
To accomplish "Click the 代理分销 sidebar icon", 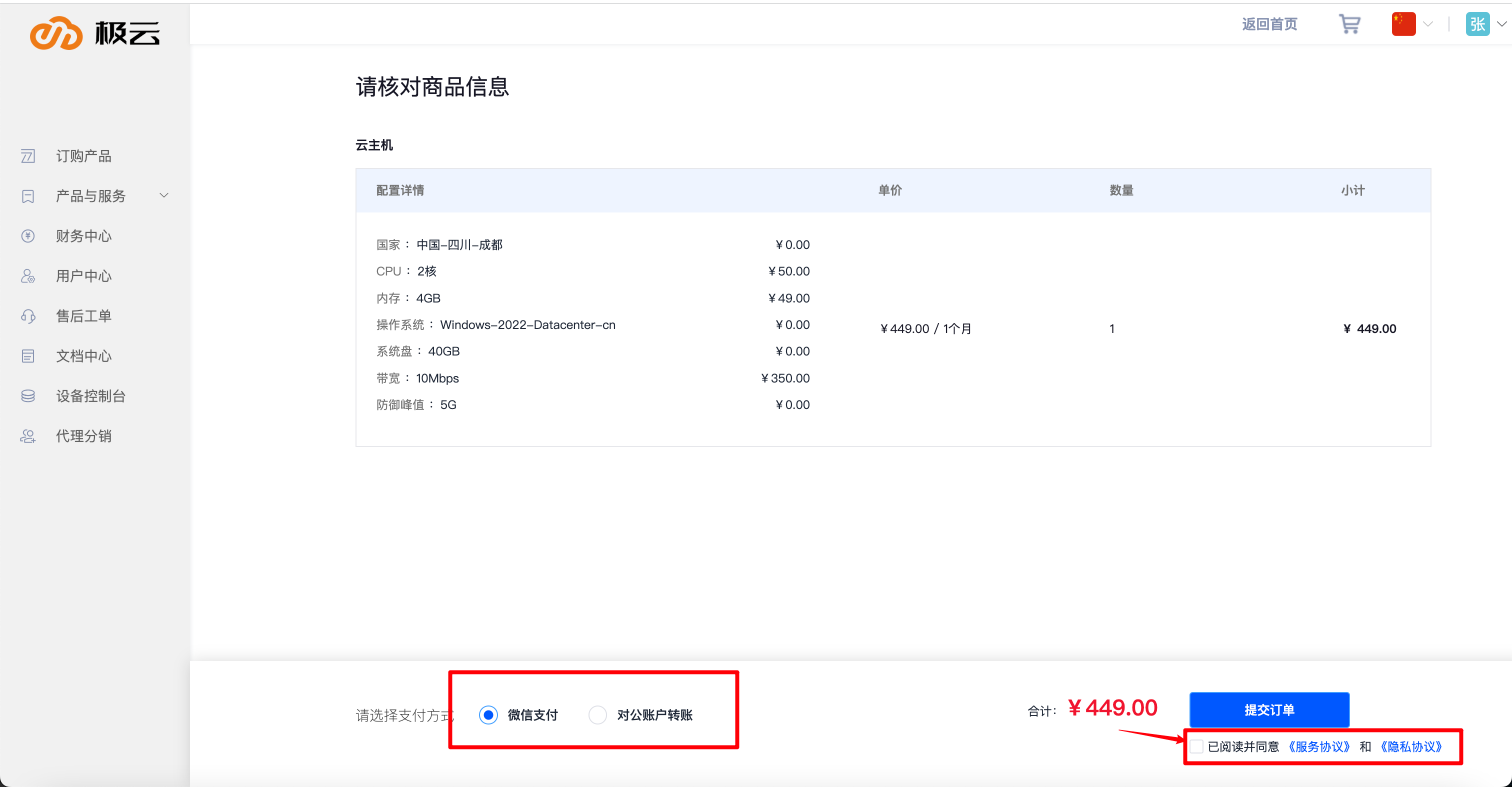I will coord(28,436).
